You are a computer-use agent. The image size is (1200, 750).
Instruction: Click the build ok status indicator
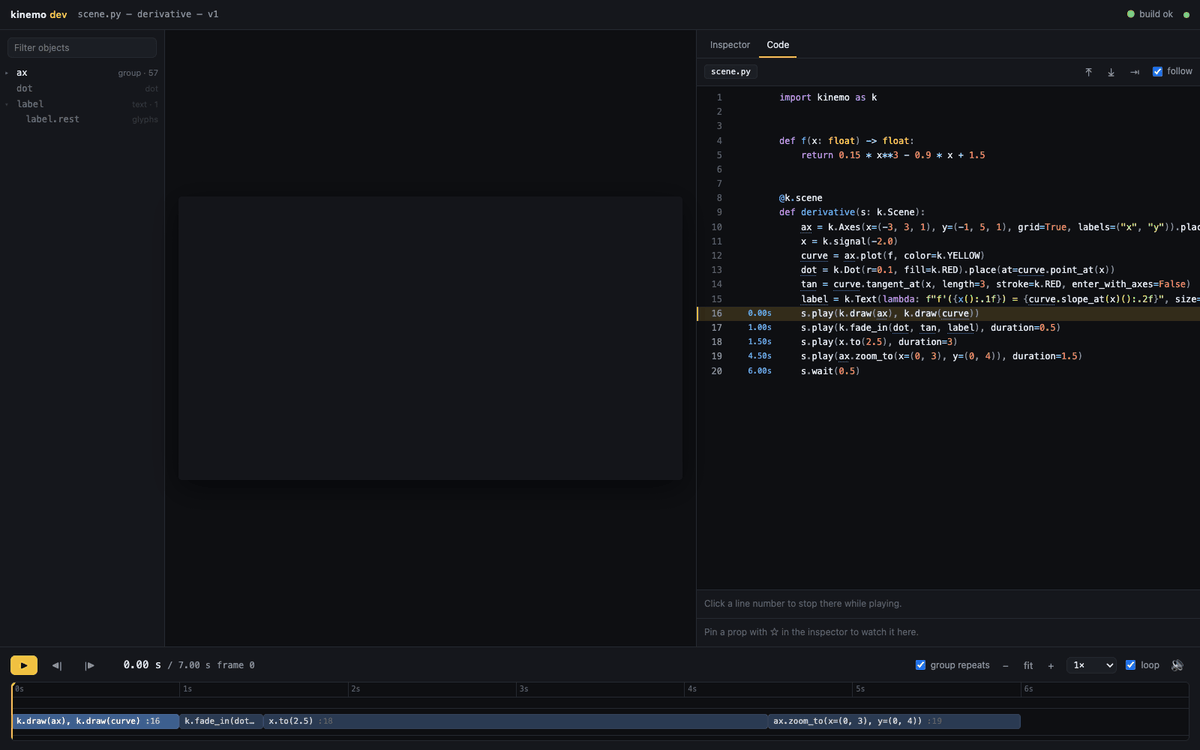point(1150,14)
